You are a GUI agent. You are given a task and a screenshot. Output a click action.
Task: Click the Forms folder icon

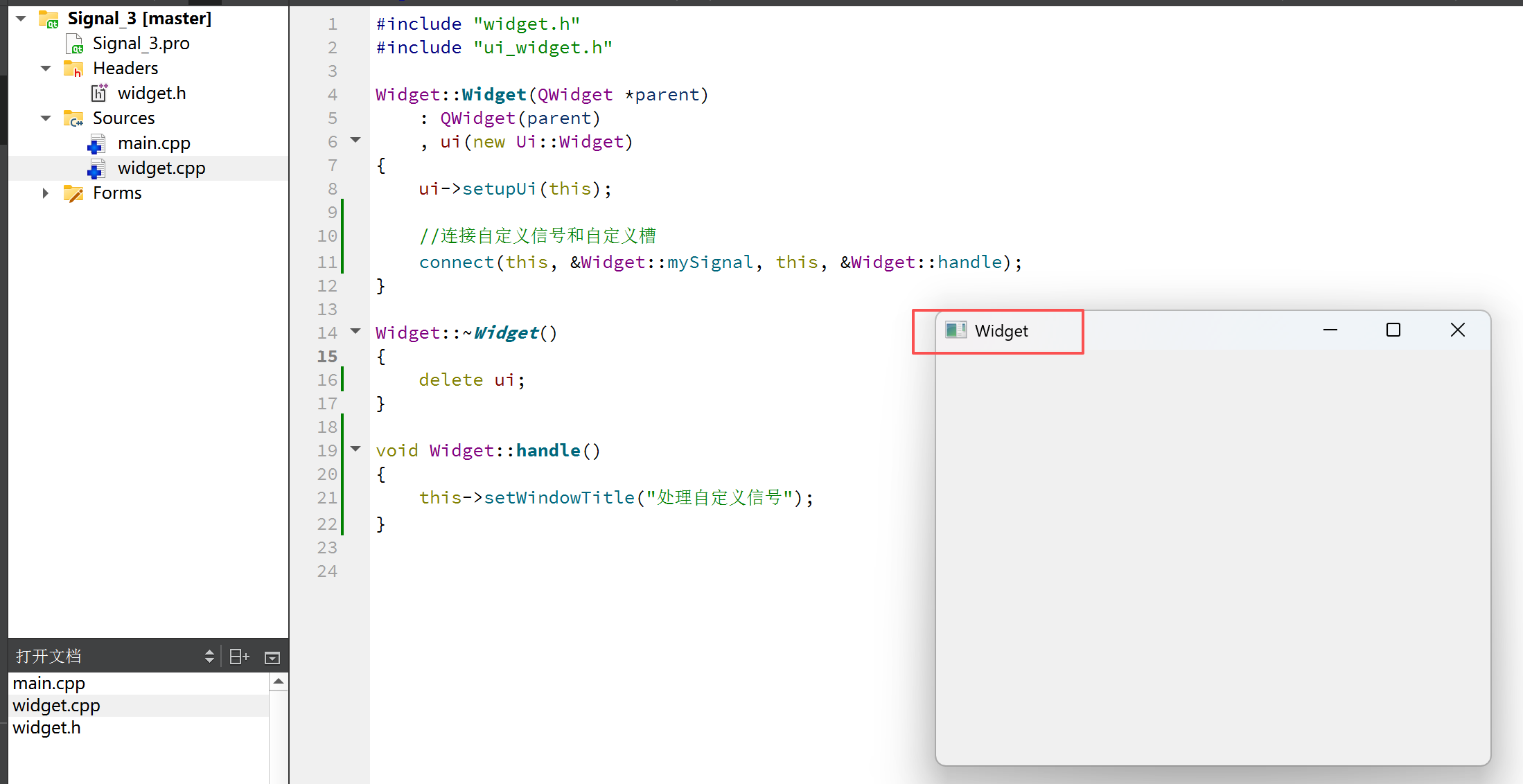(73, 193)
